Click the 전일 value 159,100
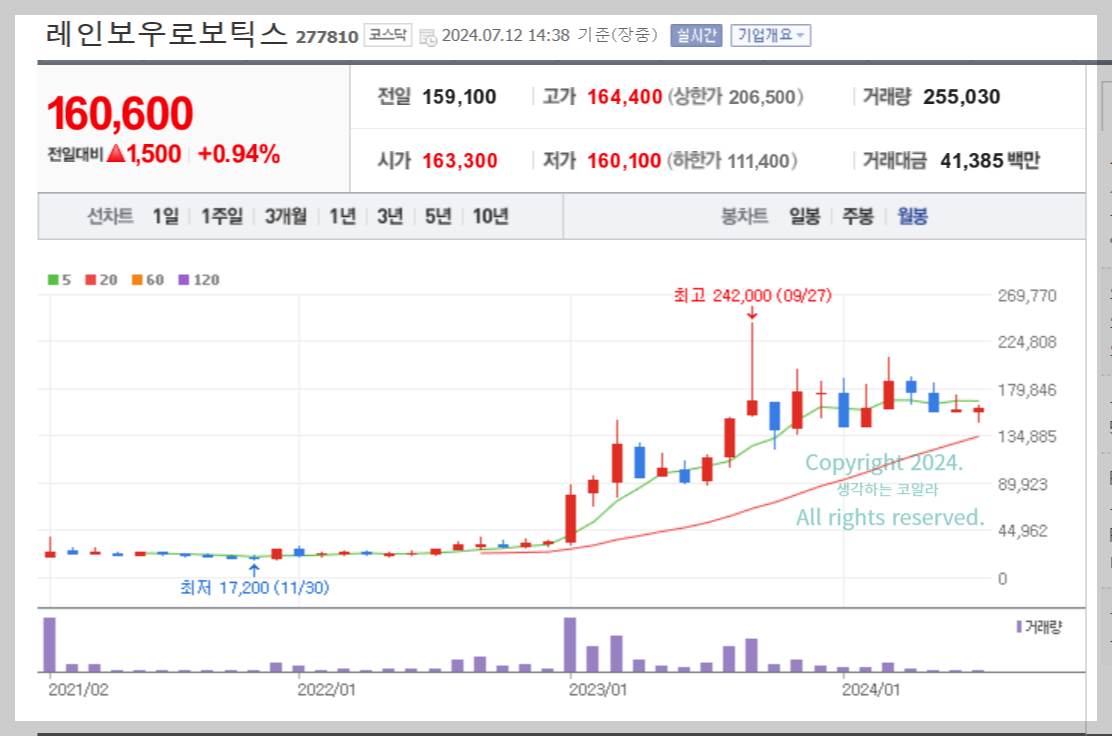Screen dimensions: 1112x736 tap(460, 97)
